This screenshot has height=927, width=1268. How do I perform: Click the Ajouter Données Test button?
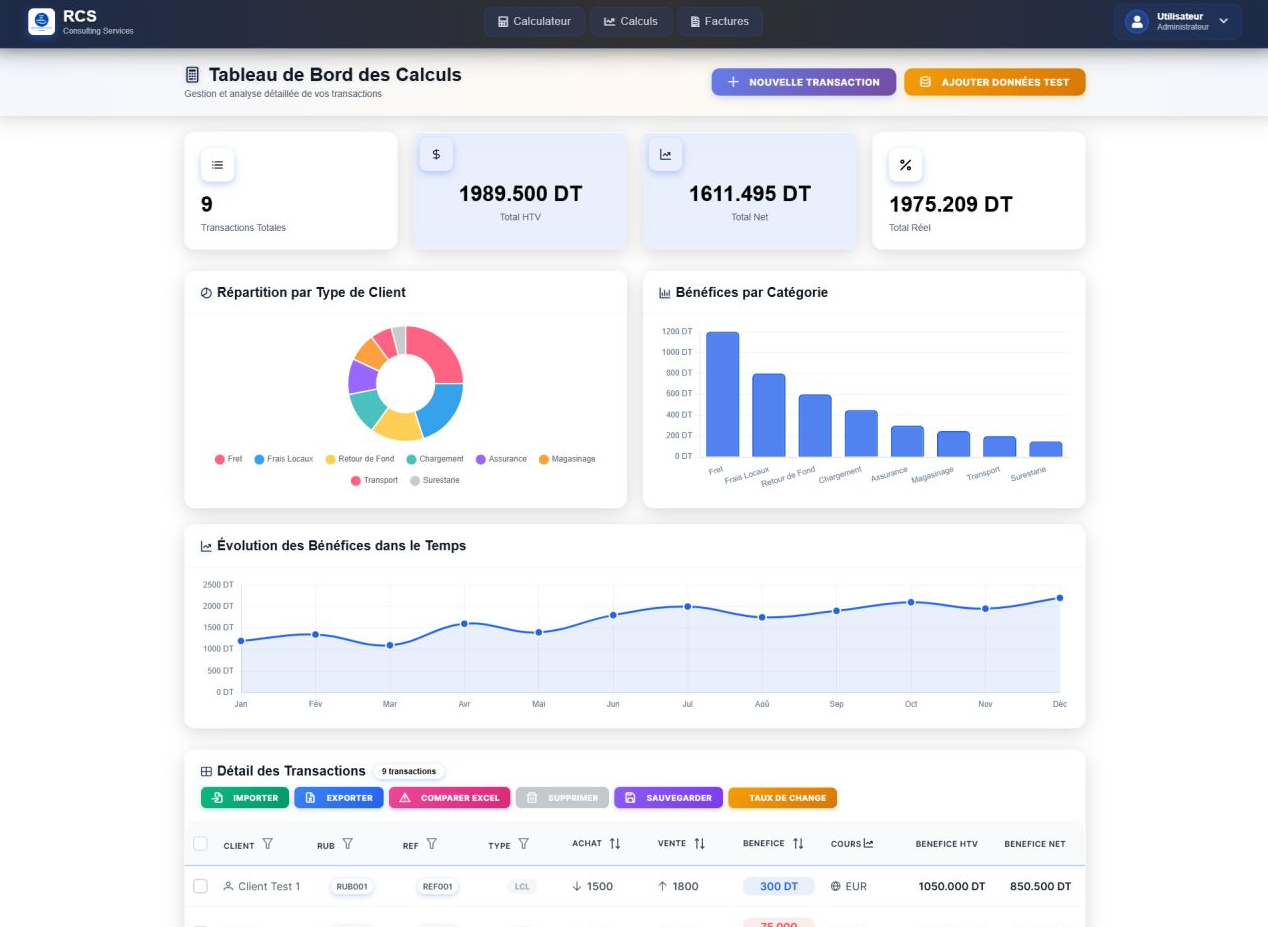click(x=994, y=82)
